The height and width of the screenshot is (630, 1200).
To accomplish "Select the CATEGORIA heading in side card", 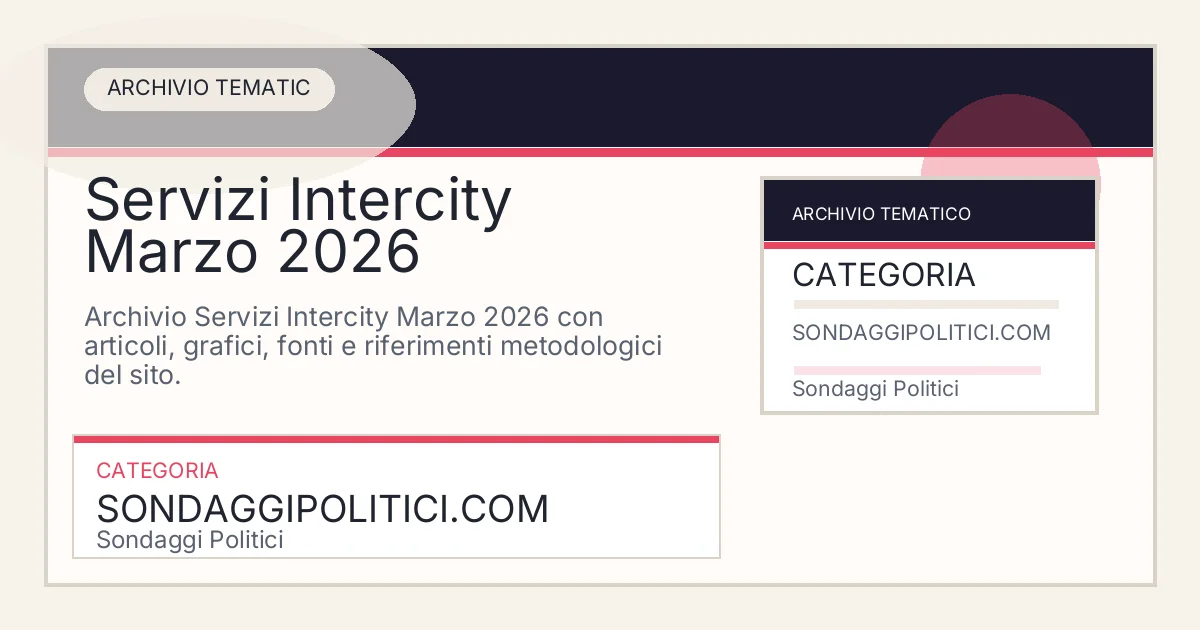I will [883, 275].
